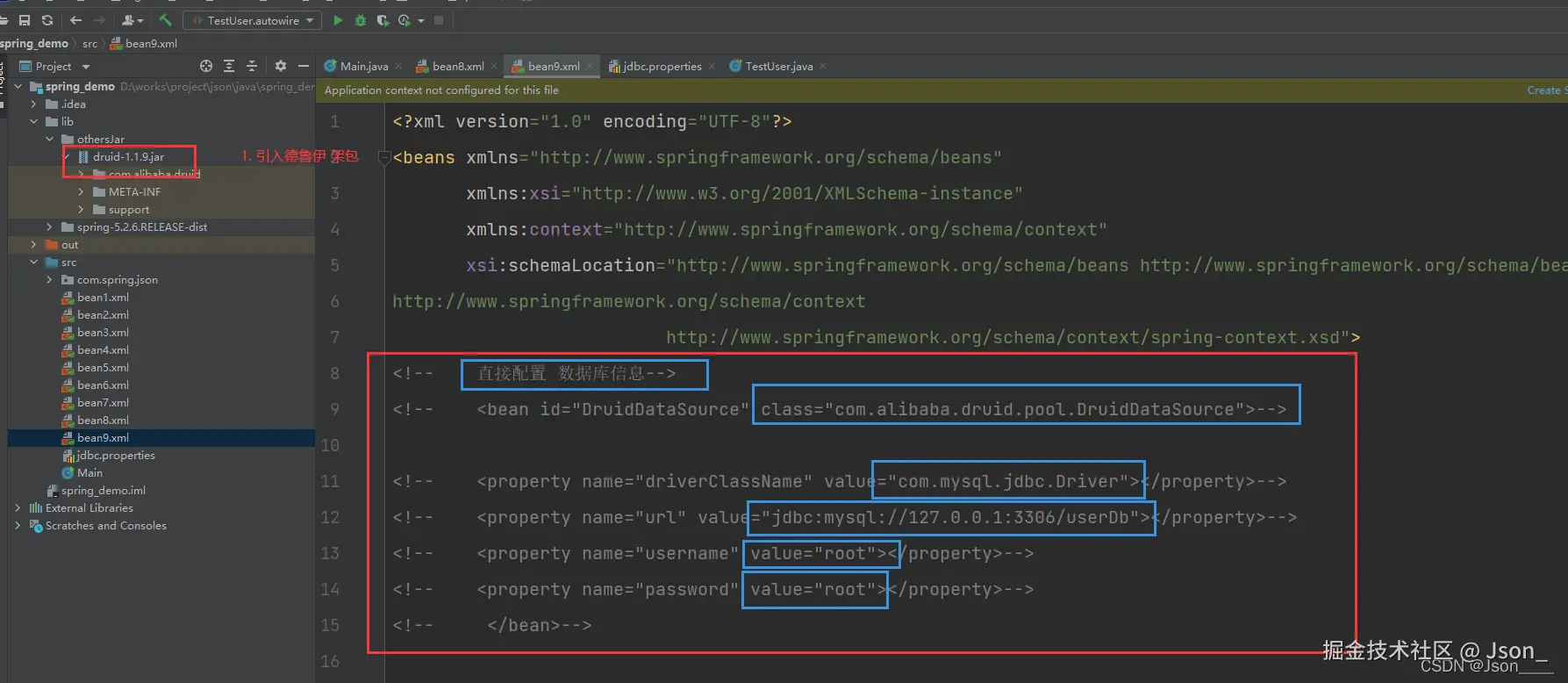Image resolution: width=1568 pixels, height=683 pixels.
Task: Click bean9.xml in the breadcrumb bar
Action: 144,43
